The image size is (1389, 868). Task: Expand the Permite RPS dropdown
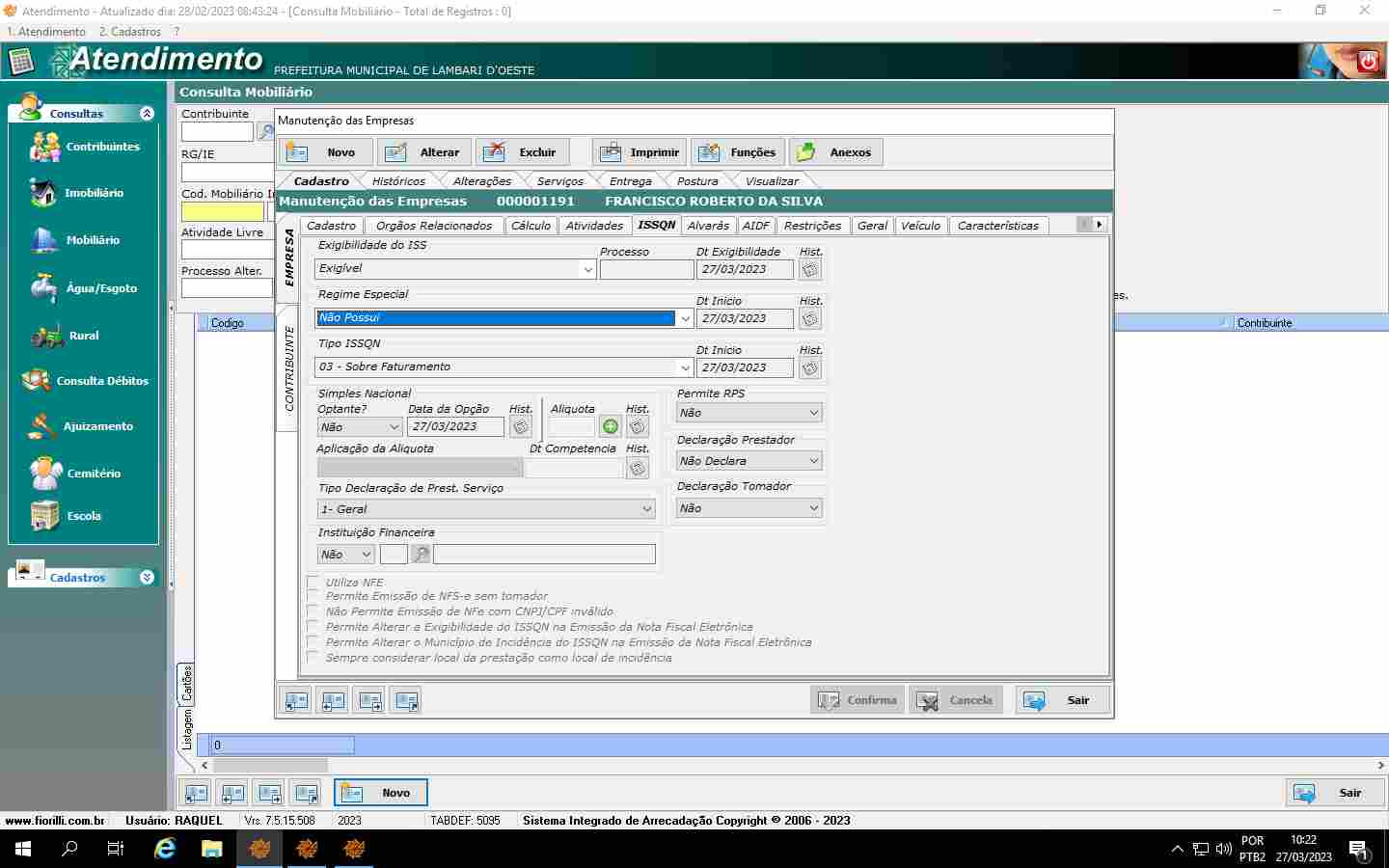[x=814, y=413]
